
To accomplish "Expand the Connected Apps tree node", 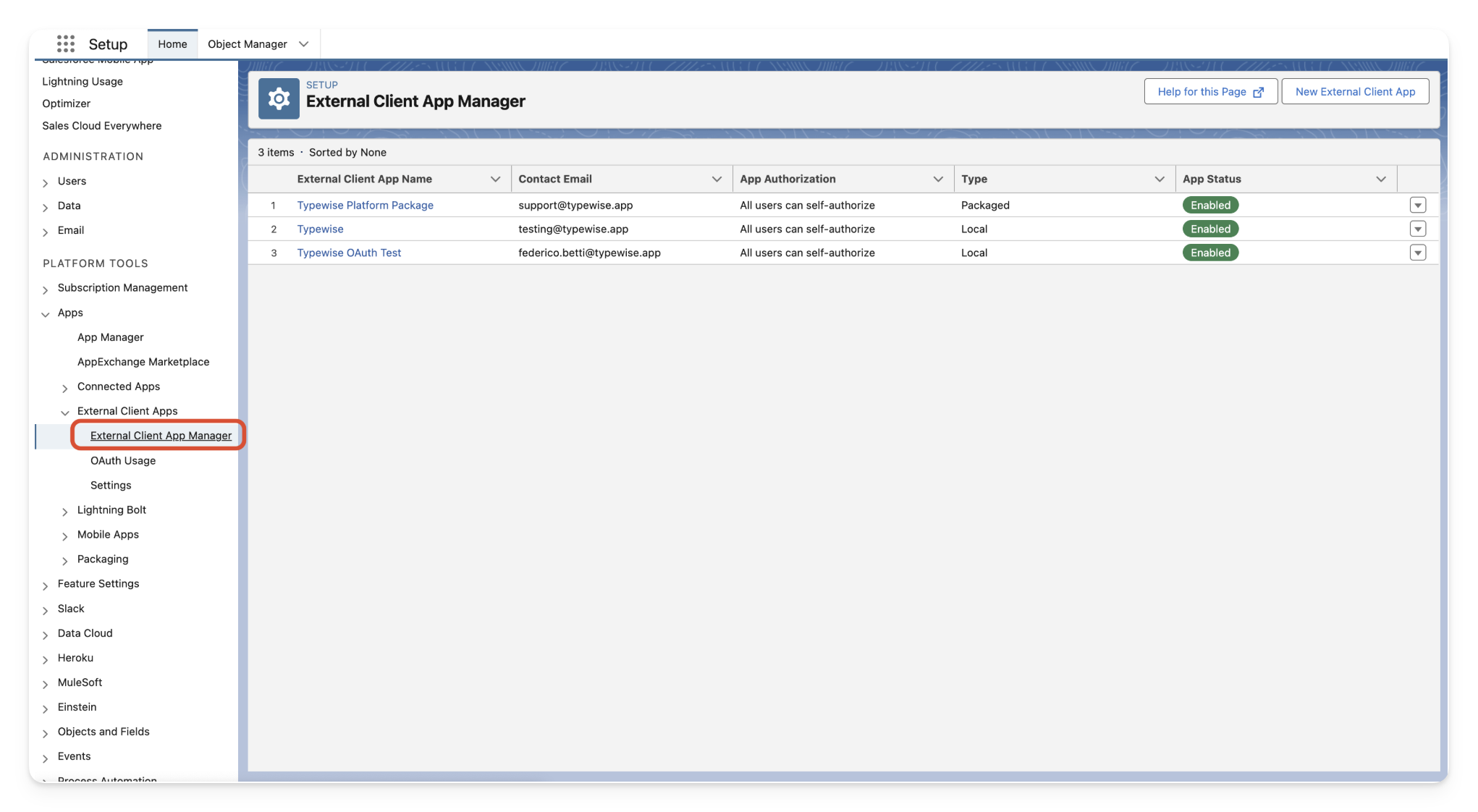I will coord(64,388).
